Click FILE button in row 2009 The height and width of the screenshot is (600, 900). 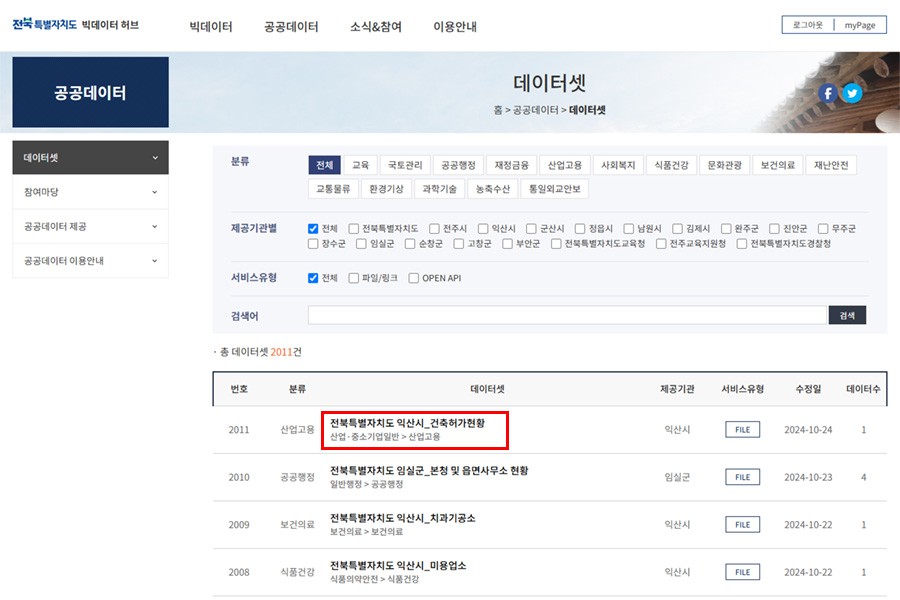(743, 525)
